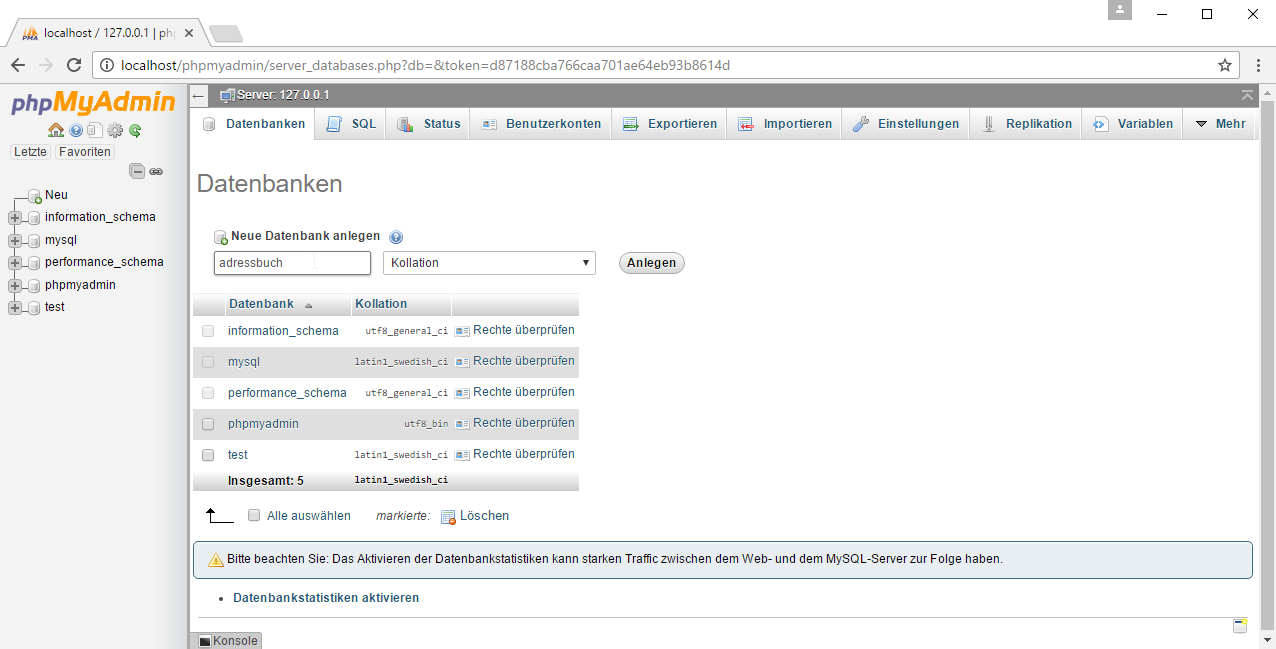
Task: Go to the Exportieren tab
Action: 669,124
